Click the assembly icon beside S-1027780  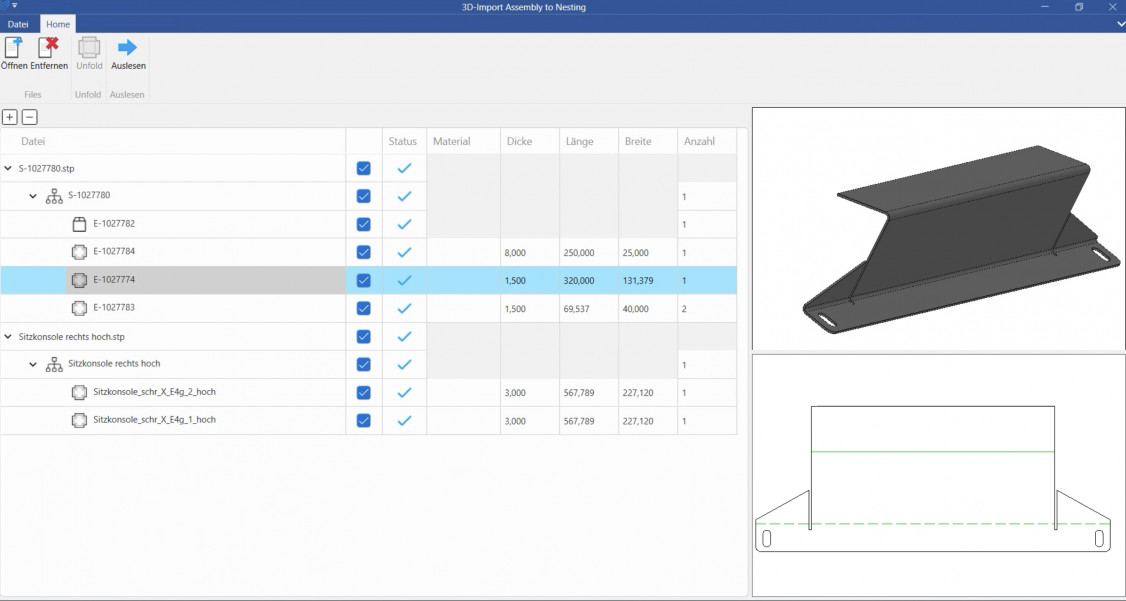[54, 196]
